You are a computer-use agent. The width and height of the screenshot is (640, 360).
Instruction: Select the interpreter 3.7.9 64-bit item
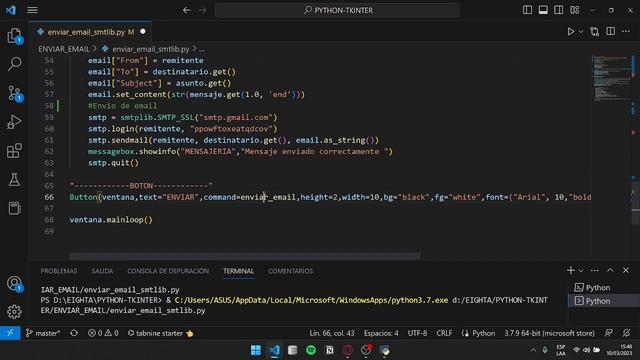549,333
